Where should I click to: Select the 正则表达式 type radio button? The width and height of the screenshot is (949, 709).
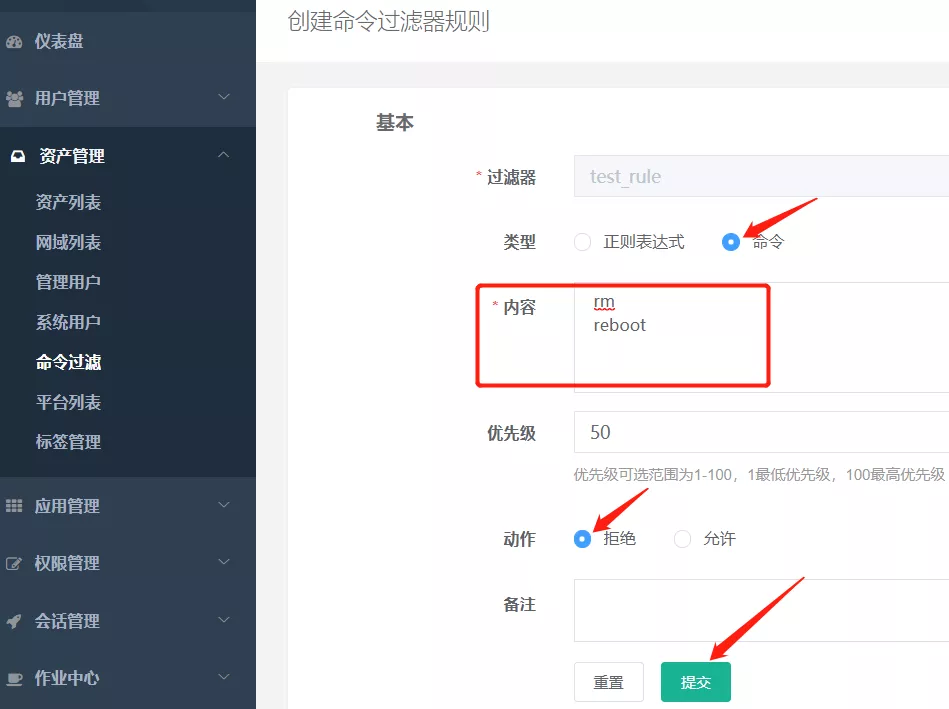click(583, 242)
